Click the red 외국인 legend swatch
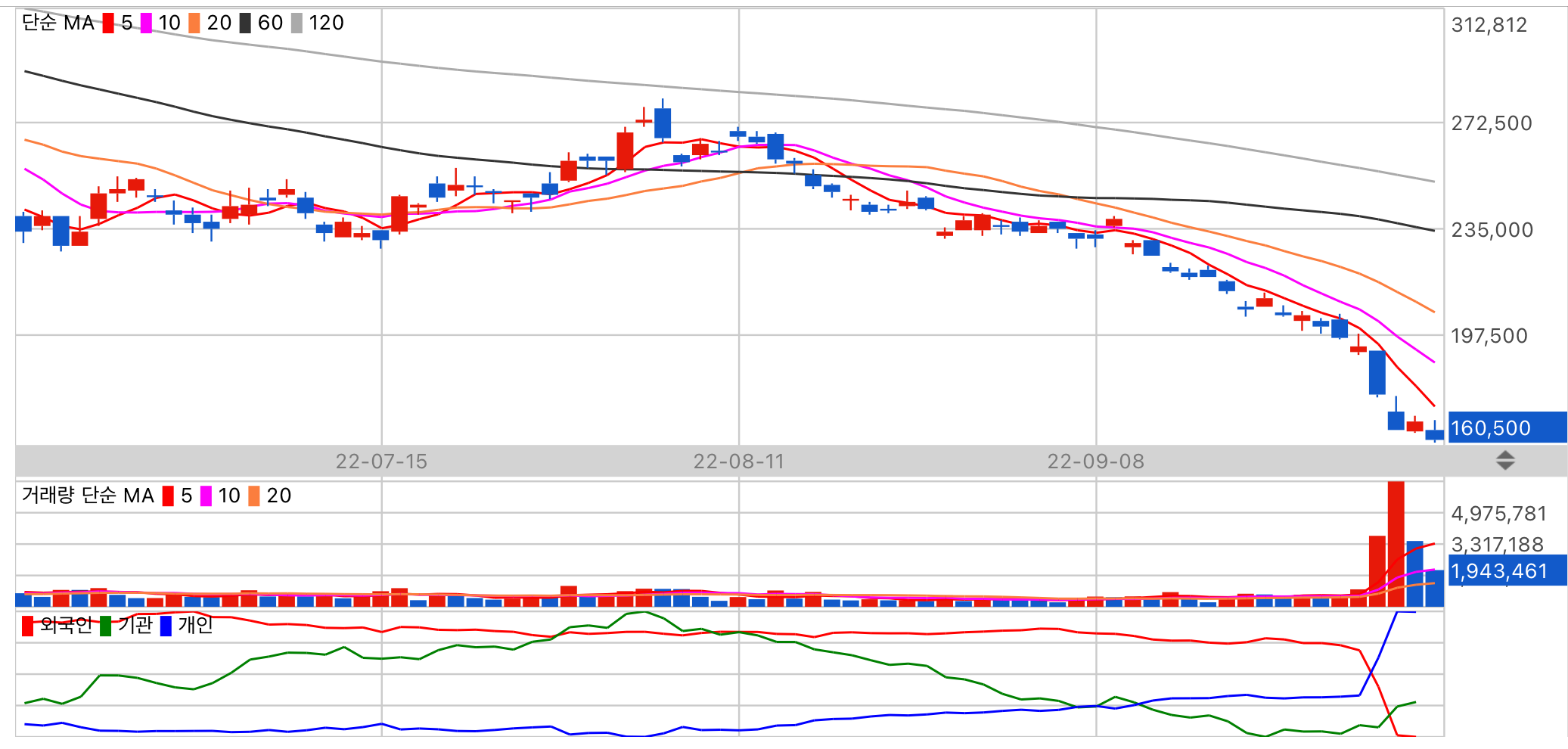The height and width of the screenshot is (749, 1568). coord(28,626)
